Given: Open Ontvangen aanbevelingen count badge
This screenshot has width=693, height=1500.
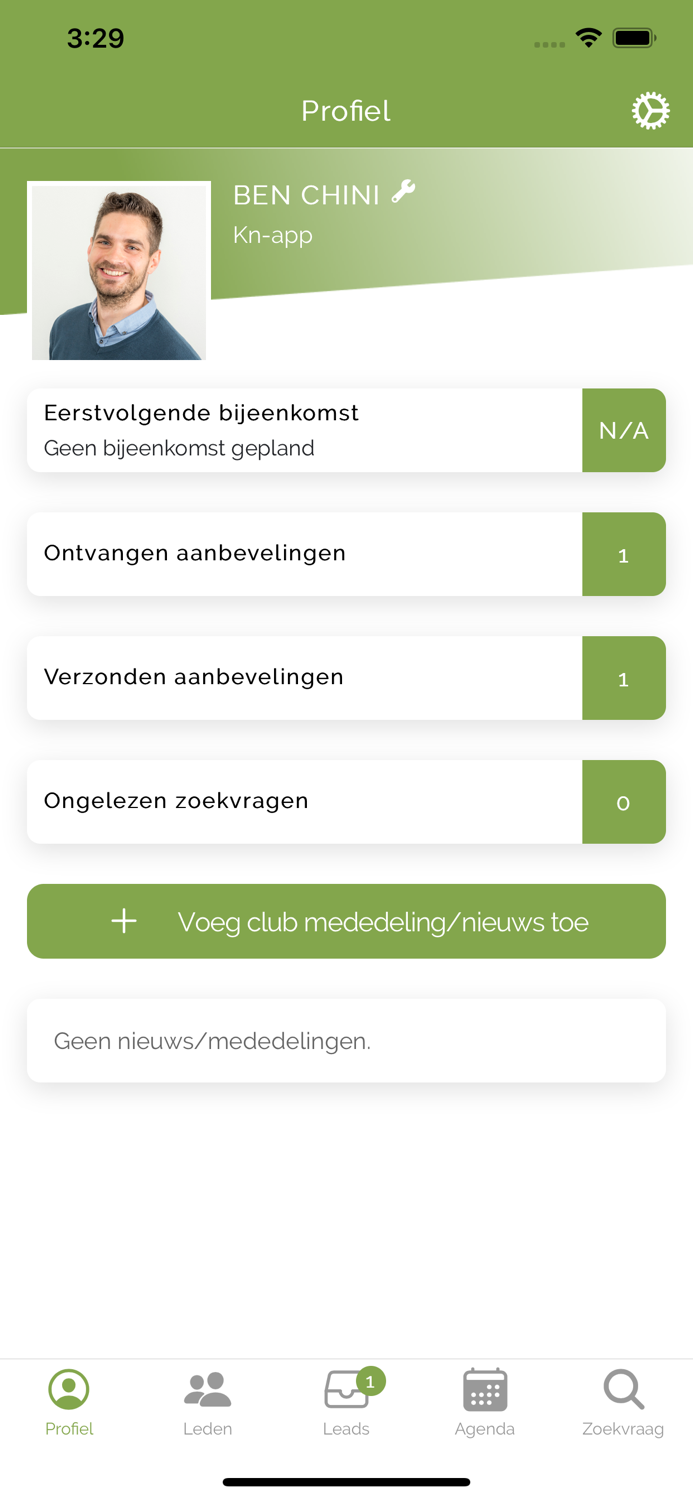Looking at the screenshot, I should tap(624, 554).
